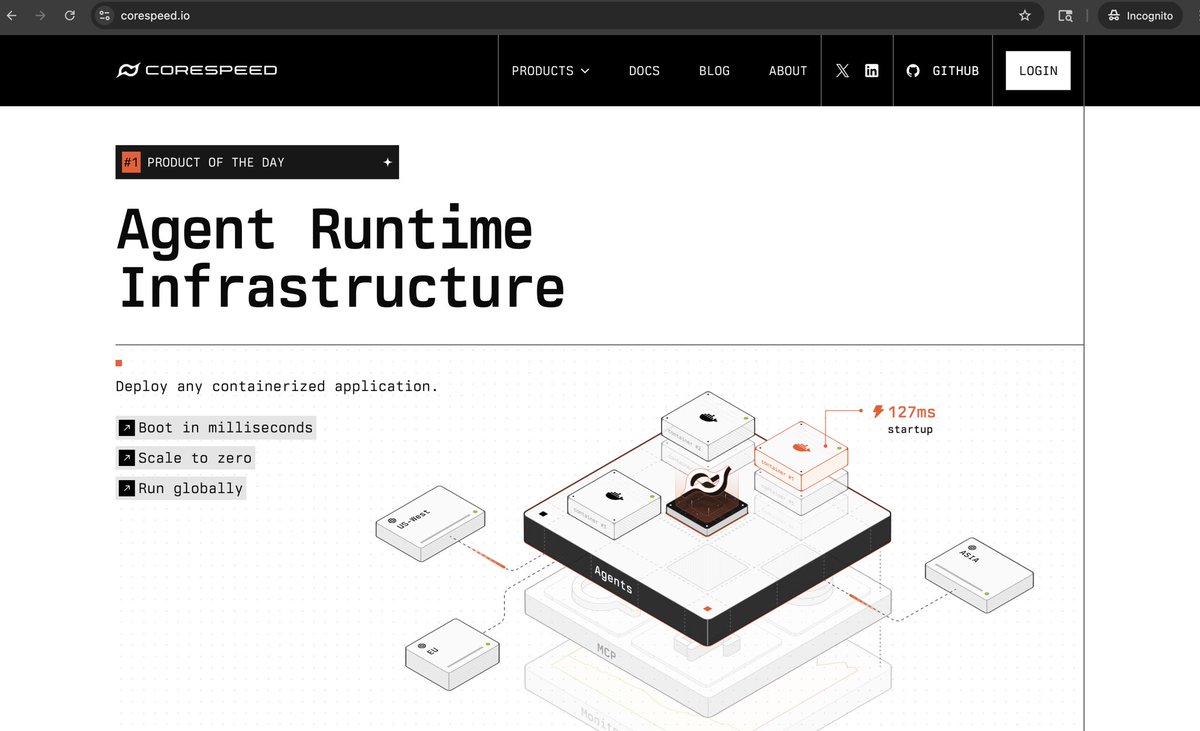Click the arrow icon beside 'Run globally'
Image resolution: width=1200 pixels, height=731 pixels.
pos(127,488)
